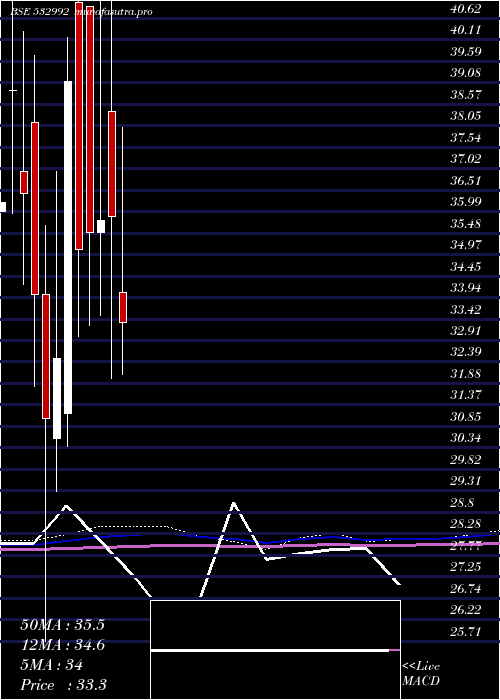
Task: Select the 28.8 price axis label
Action: (462, 503)
